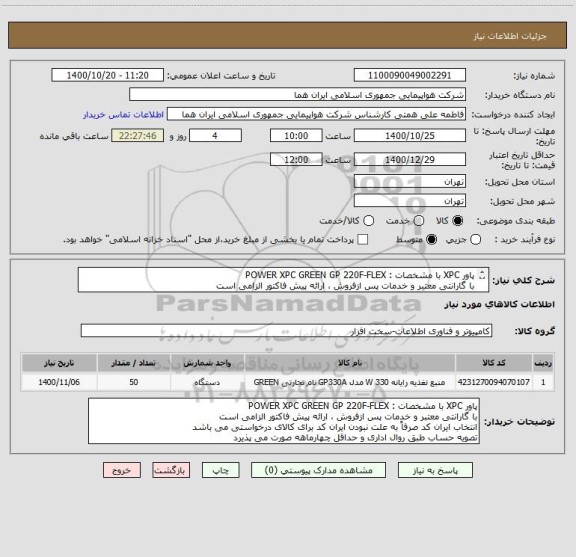Click the دستگاه unit cell

(207, 382)
